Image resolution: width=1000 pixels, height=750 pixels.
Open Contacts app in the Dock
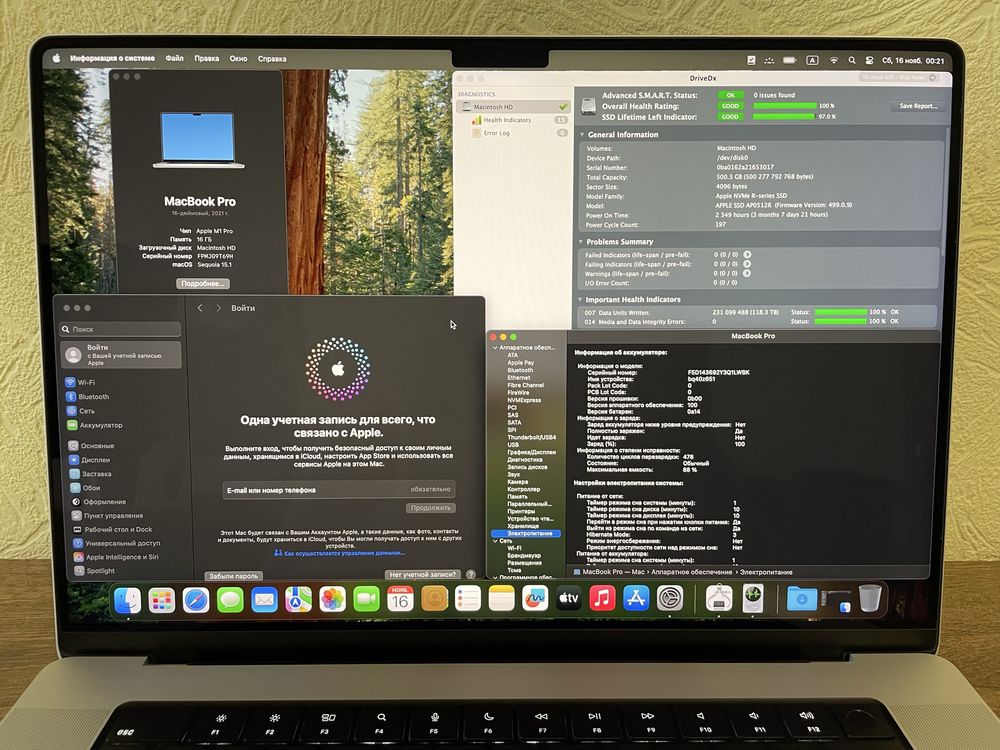pyautogui.click(x=434, y=599)
